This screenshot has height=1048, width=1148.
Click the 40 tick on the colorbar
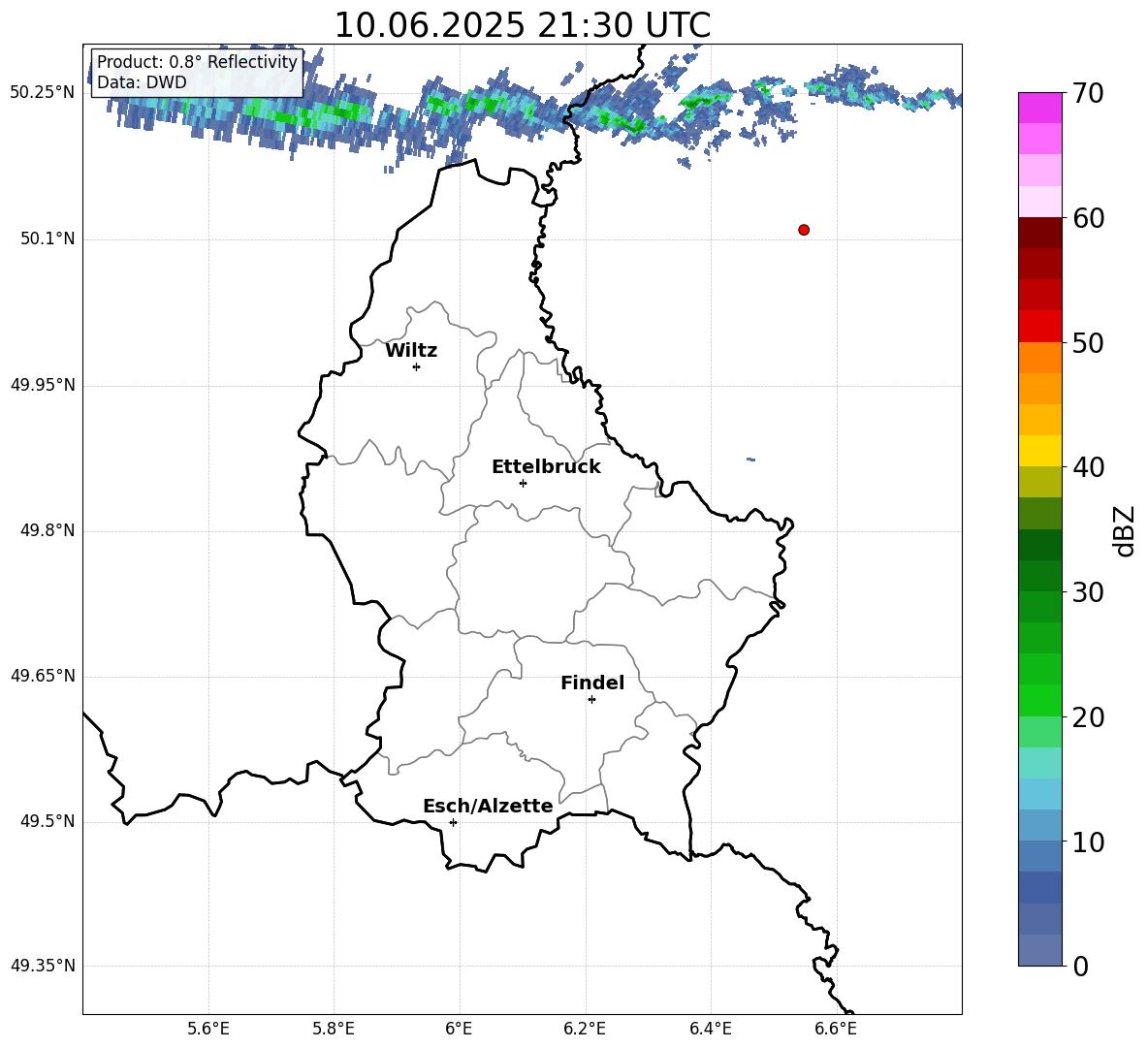point(1087,467)
